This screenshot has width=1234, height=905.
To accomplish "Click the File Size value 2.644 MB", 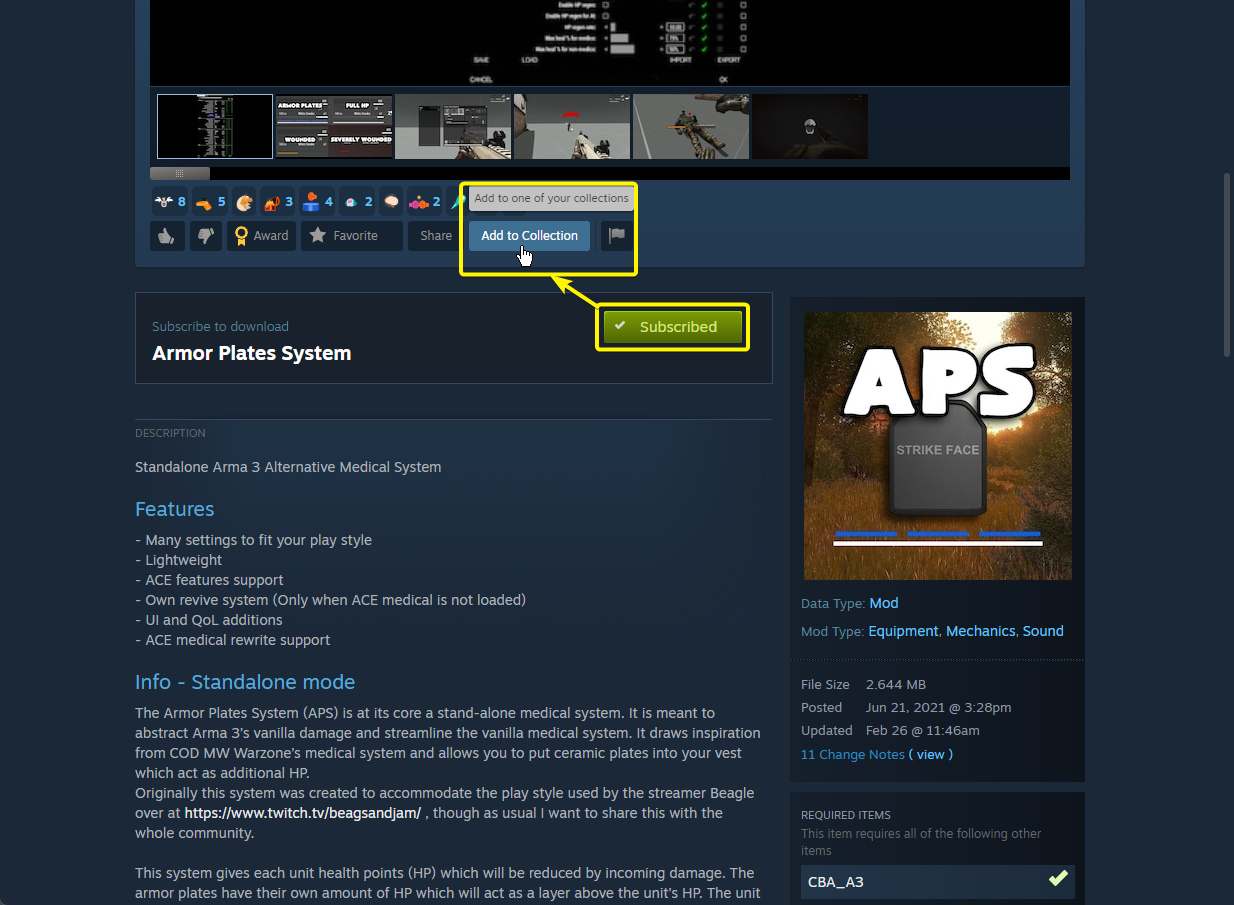I will (x=896, y=684).
